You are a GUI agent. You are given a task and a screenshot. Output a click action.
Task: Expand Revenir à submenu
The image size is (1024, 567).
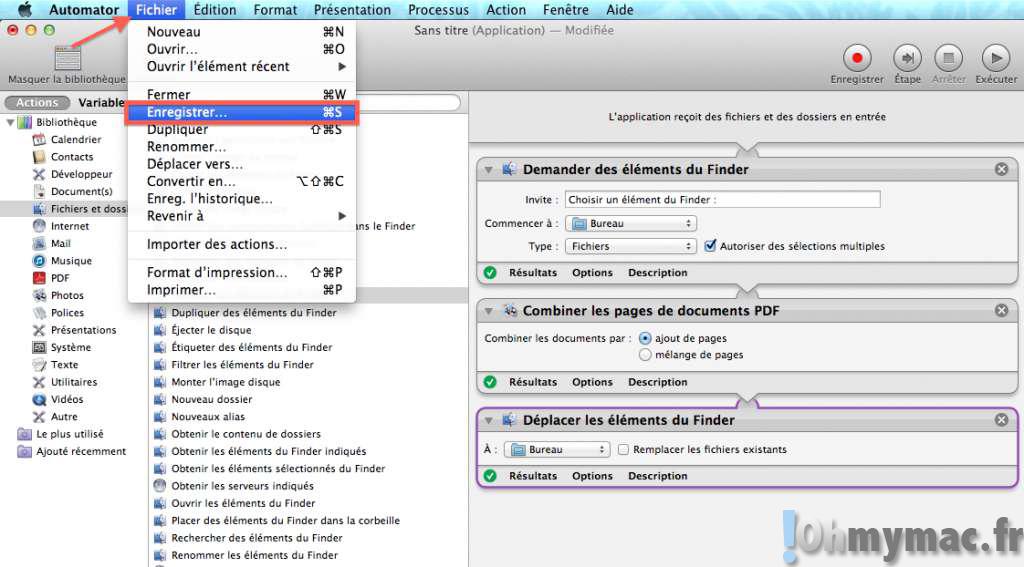pos(242,216)
